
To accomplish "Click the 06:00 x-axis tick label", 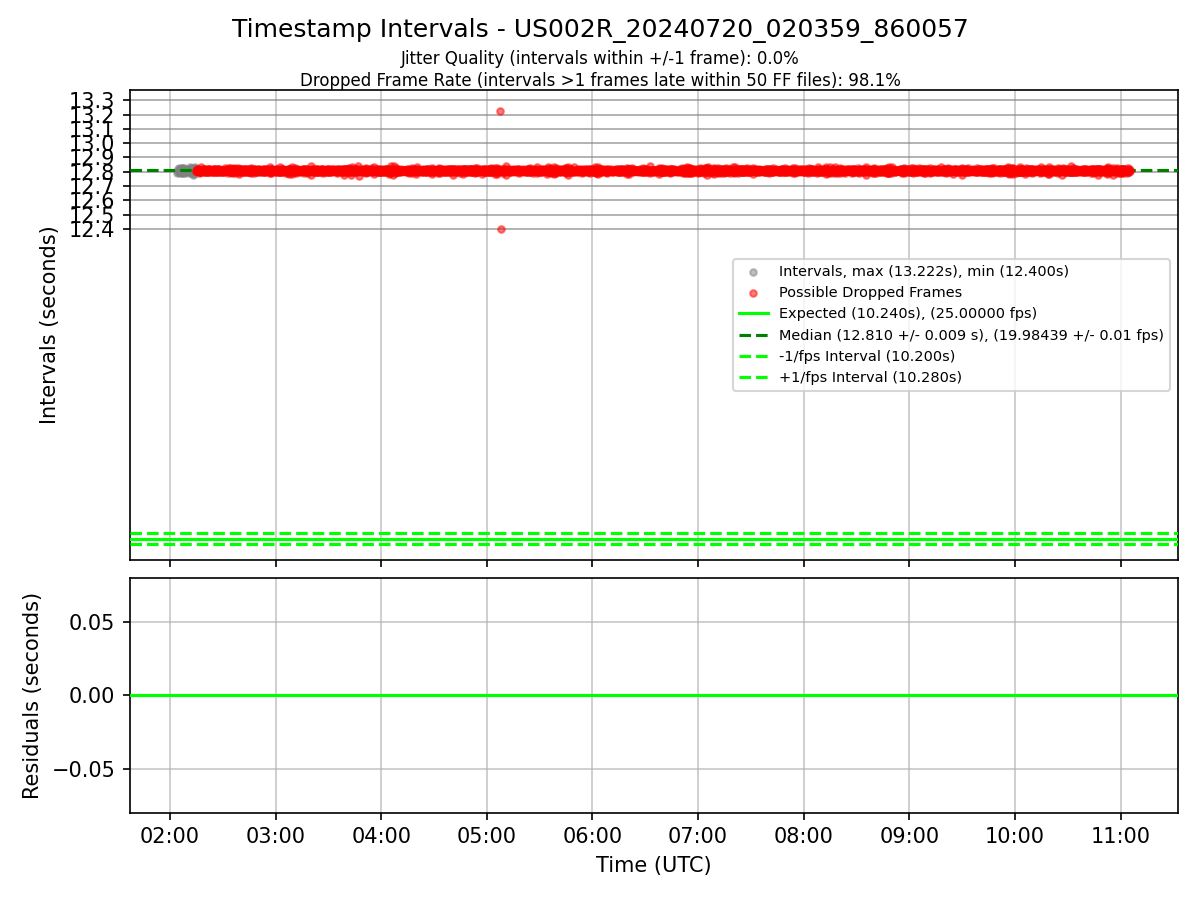I will [592, 836].
